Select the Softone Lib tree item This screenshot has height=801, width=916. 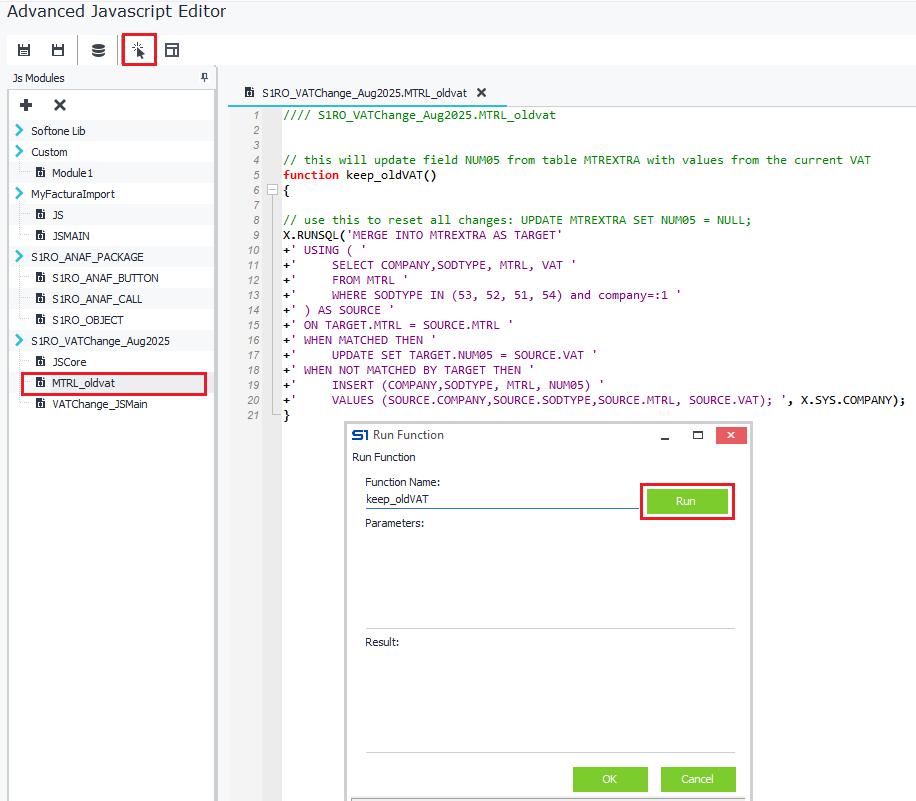[x=58, y=131]
